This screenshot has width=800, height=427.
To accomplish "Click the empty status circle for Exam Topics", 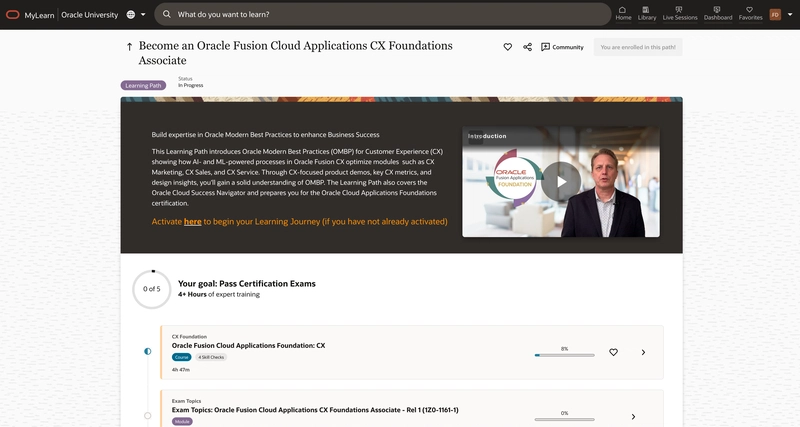I will point(147,416).
